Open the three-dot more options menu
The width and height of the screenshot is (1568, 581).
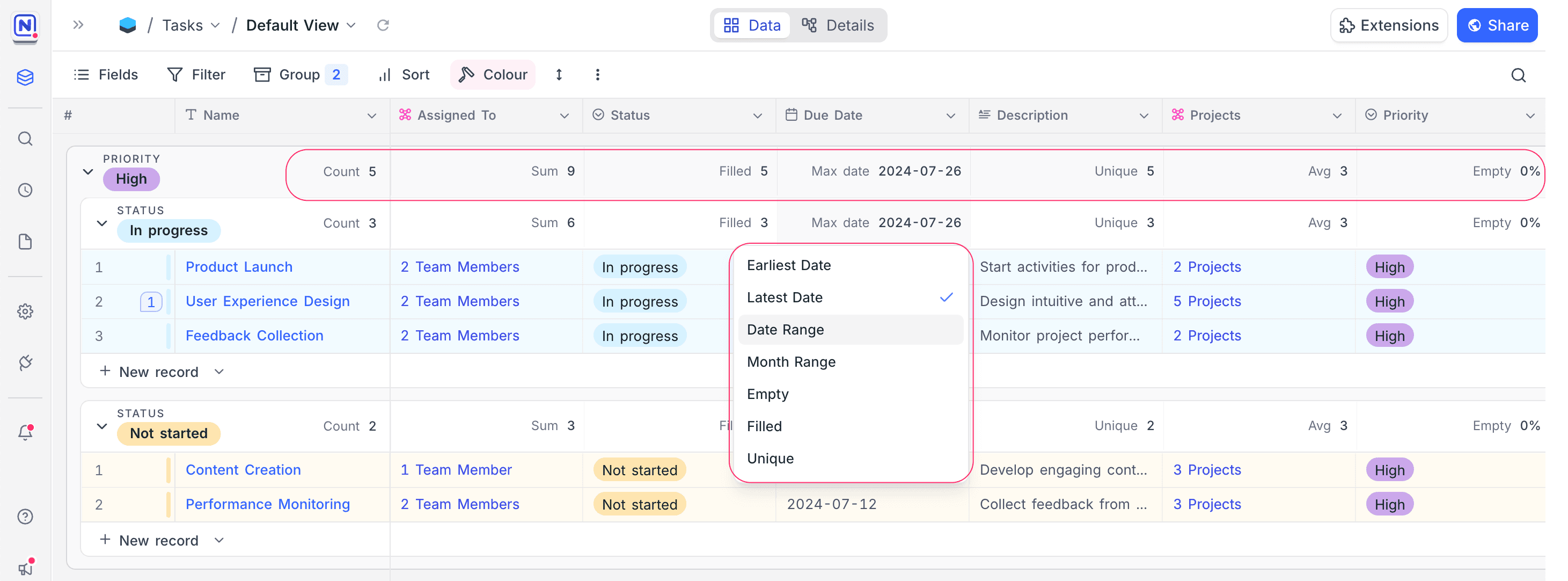tap(597, 74)
